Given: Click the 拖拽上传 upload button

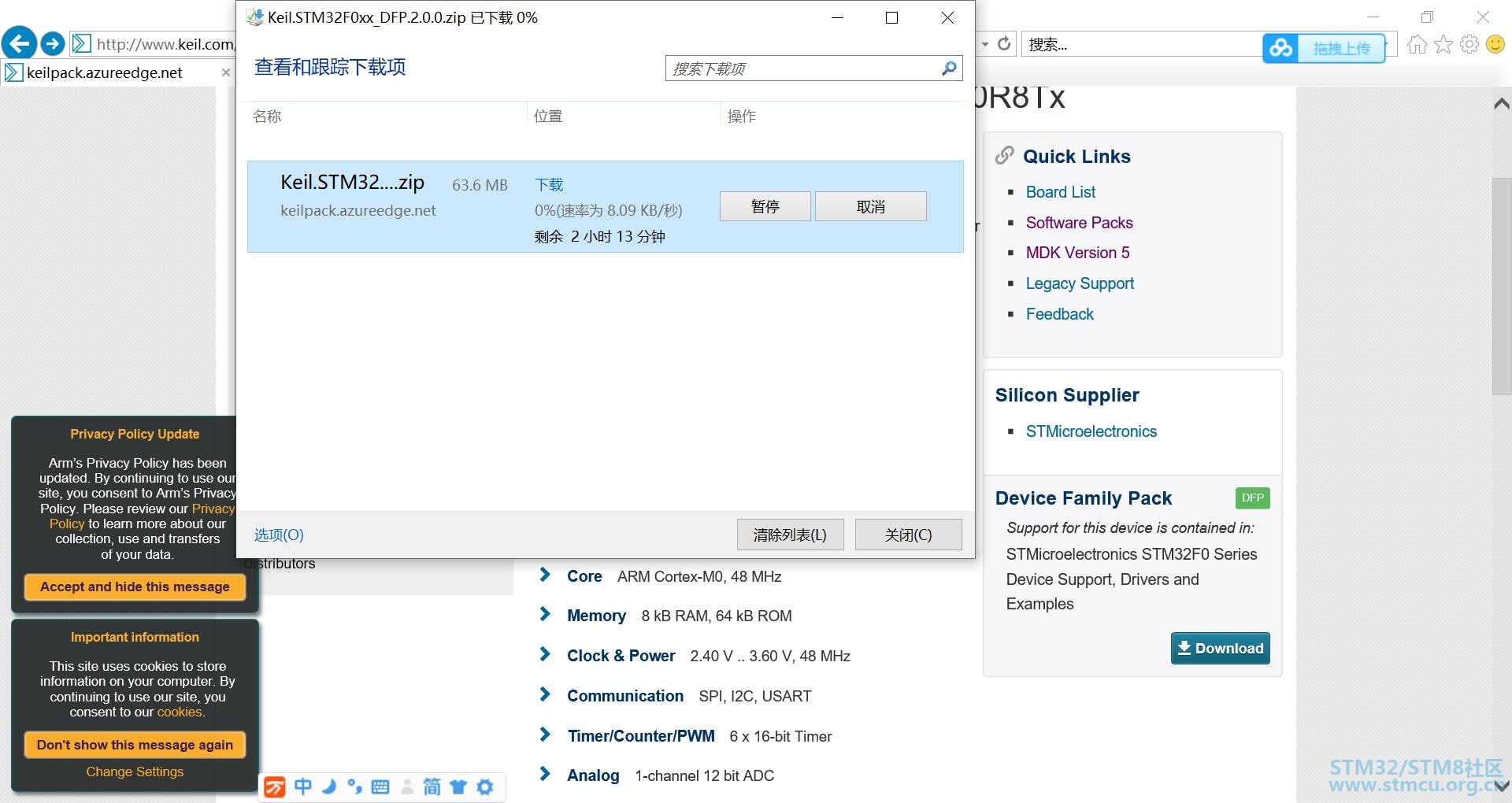Looking at the screenshot, I should coord(1341,48).
